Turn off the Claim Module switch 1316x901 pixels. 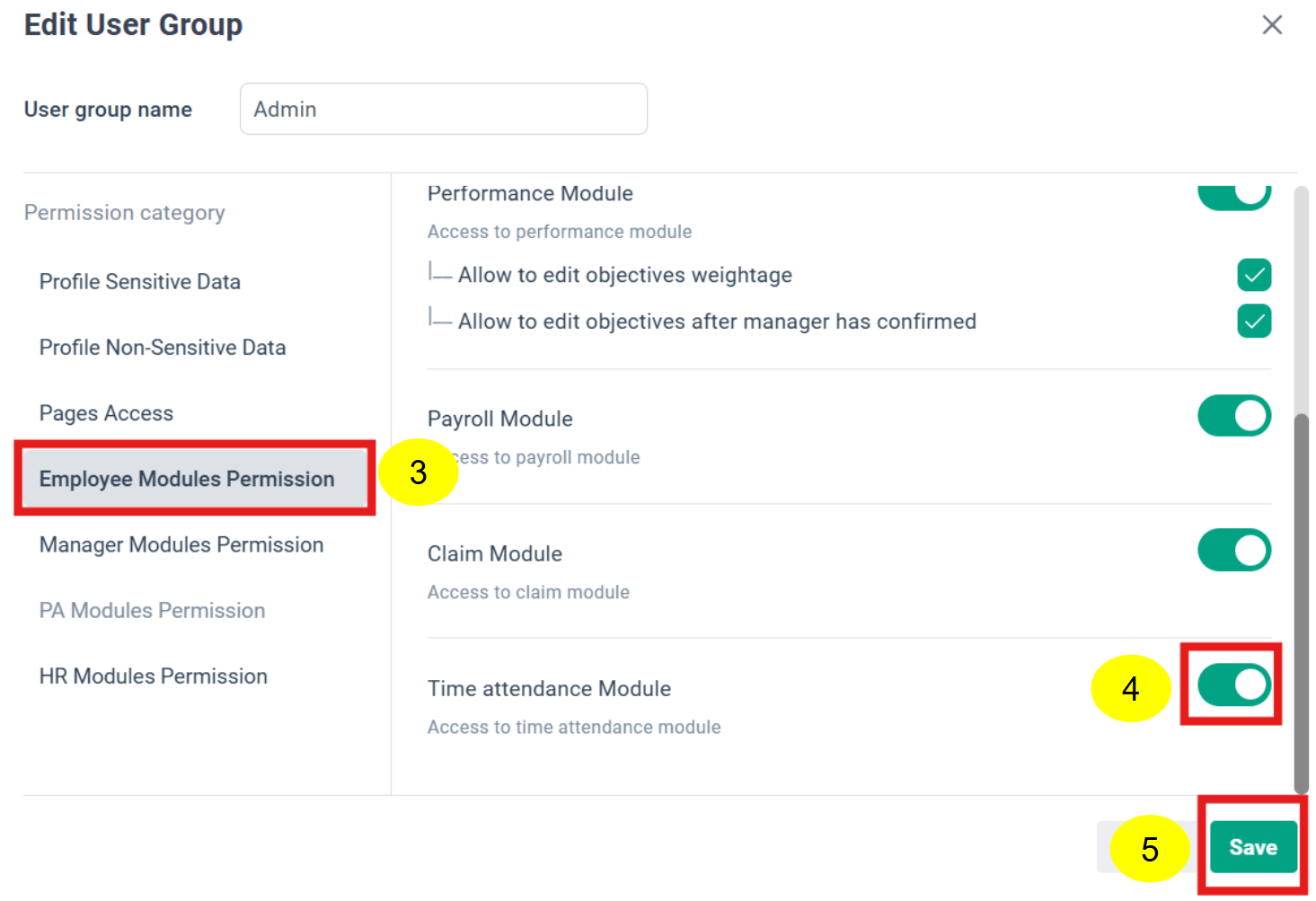coord(1233,550)
